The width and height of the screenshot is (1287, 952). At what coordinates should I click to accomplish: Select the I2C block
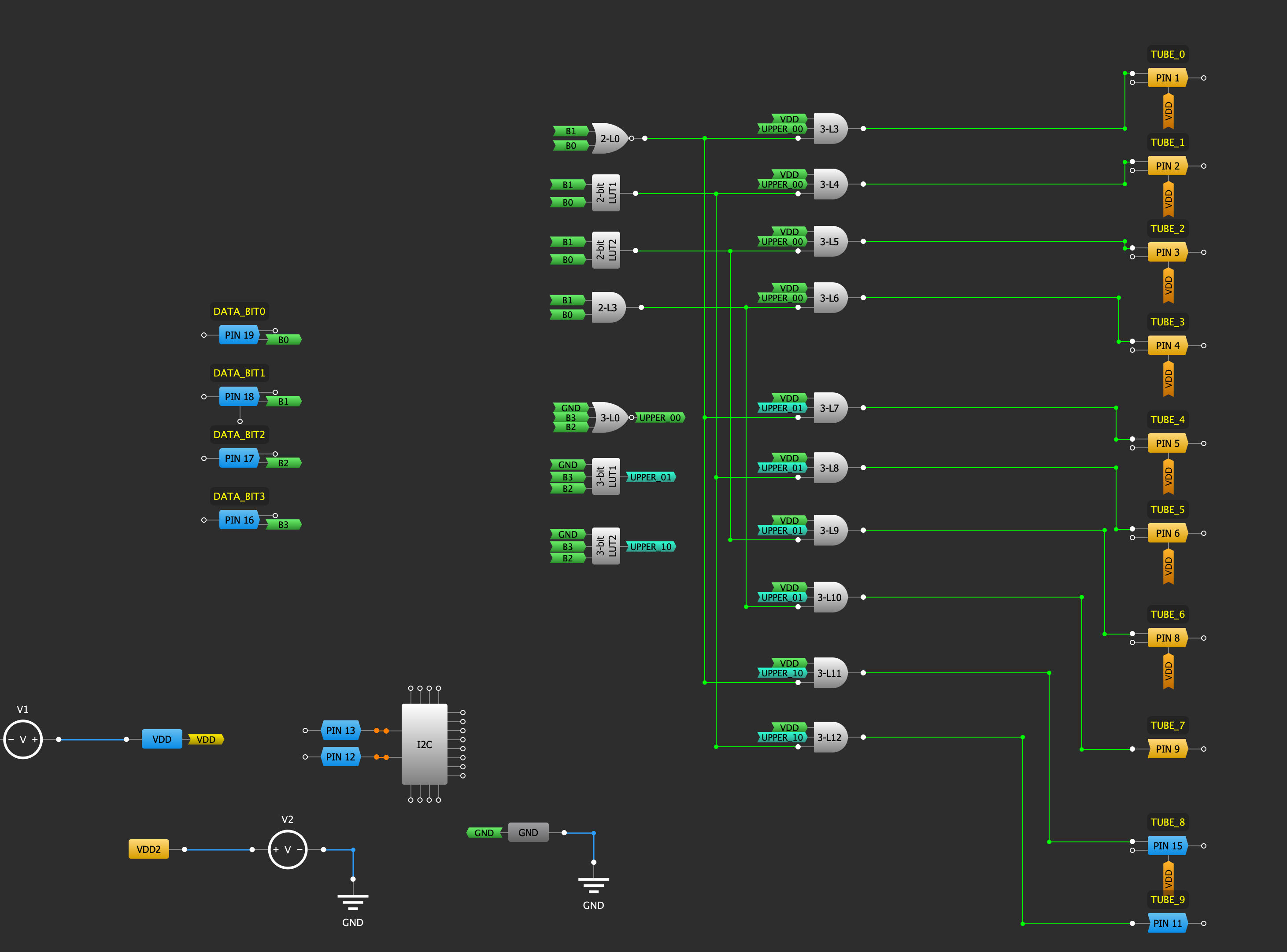coord(424,744)
